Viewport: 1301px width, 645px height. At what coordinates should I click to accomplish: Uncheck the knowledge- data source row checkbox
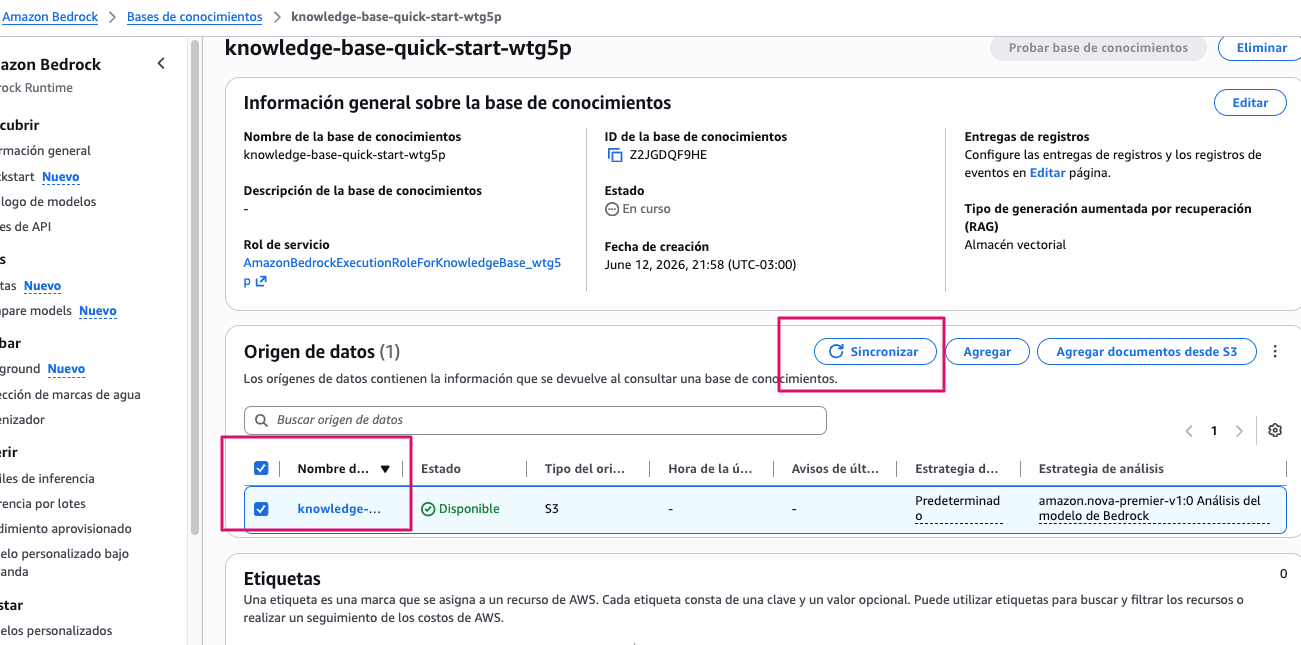261,509
